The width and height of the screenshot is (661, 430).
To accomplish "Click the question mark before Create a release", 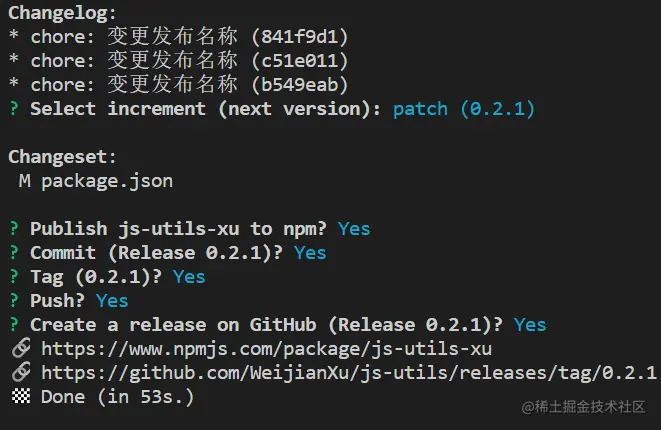I will point(14,325).
